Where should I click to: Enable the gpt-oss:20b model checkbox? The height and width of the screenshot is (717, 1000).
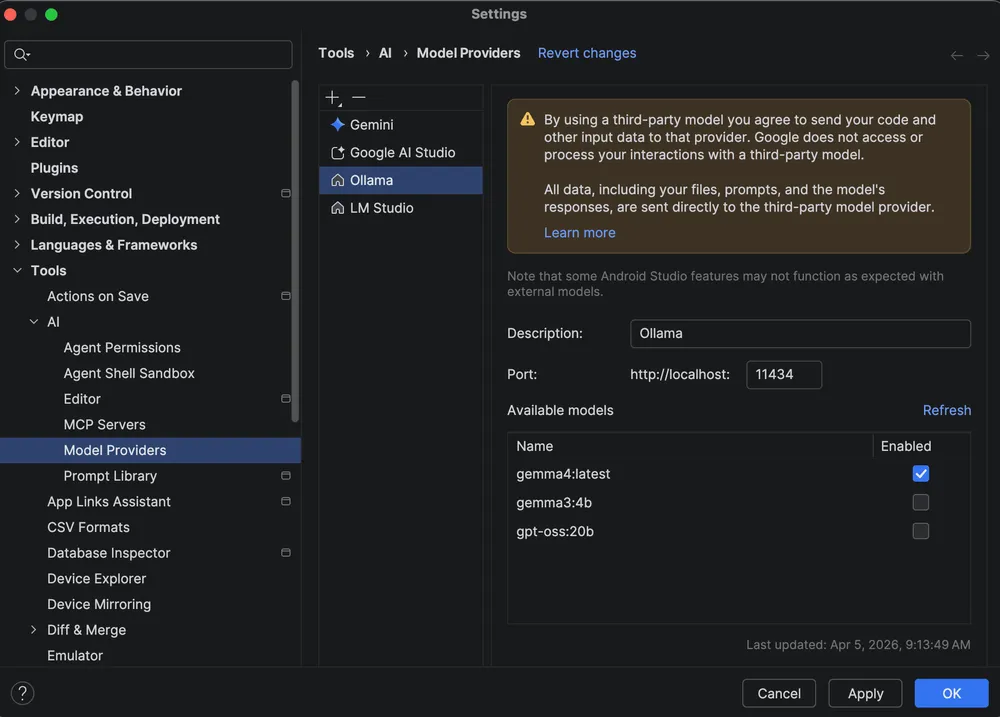click(x=921, y=531)
